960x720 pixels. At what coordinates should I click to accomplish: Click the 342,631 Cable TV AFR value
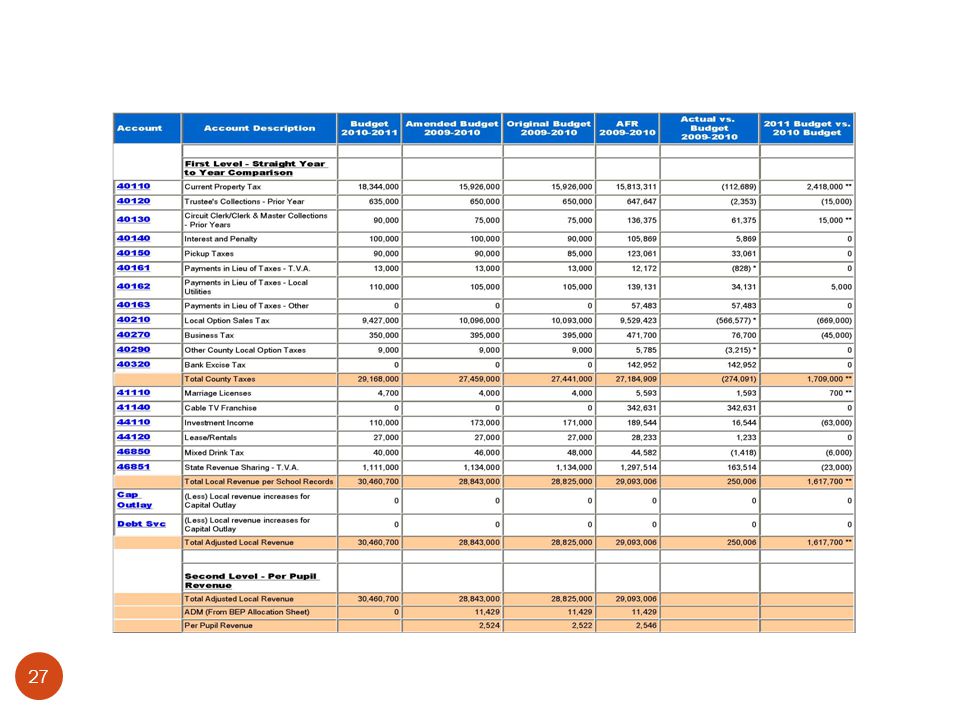[x=642, y=408]
